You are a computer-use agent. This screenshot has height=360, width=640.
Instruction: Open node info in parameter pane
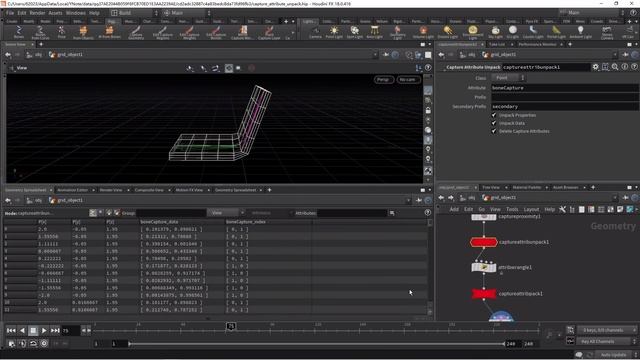(625, 67)
